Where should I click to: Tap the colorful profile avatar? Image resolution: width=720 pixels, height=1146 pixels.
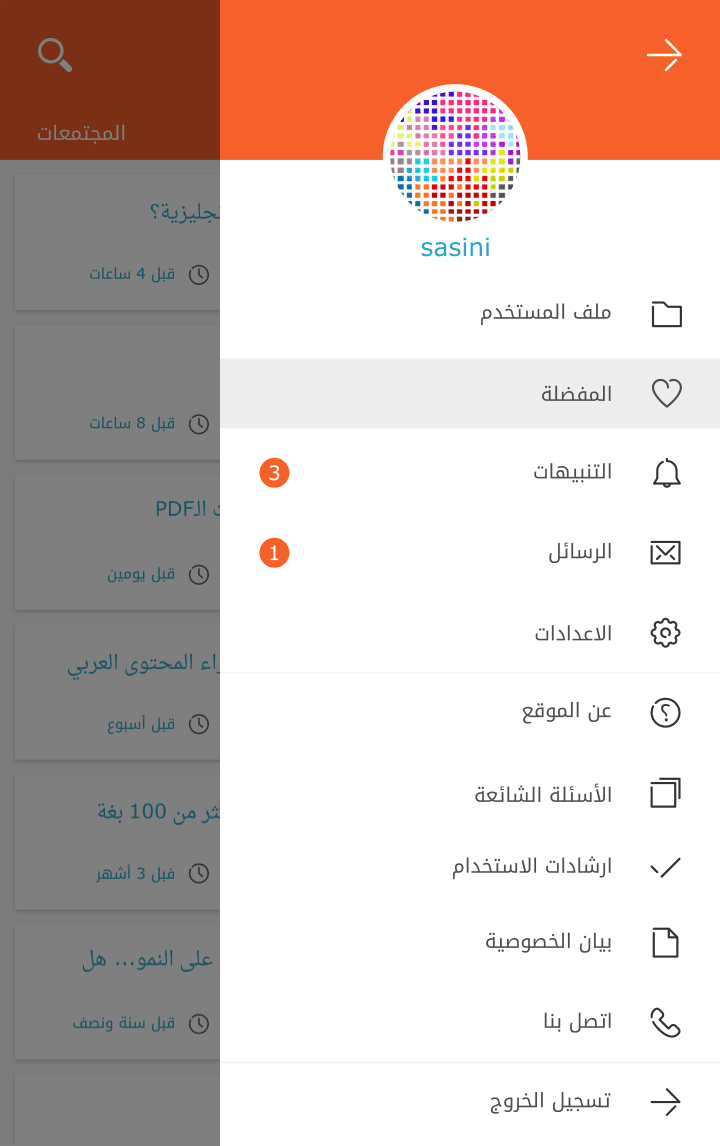pos(455,155)
